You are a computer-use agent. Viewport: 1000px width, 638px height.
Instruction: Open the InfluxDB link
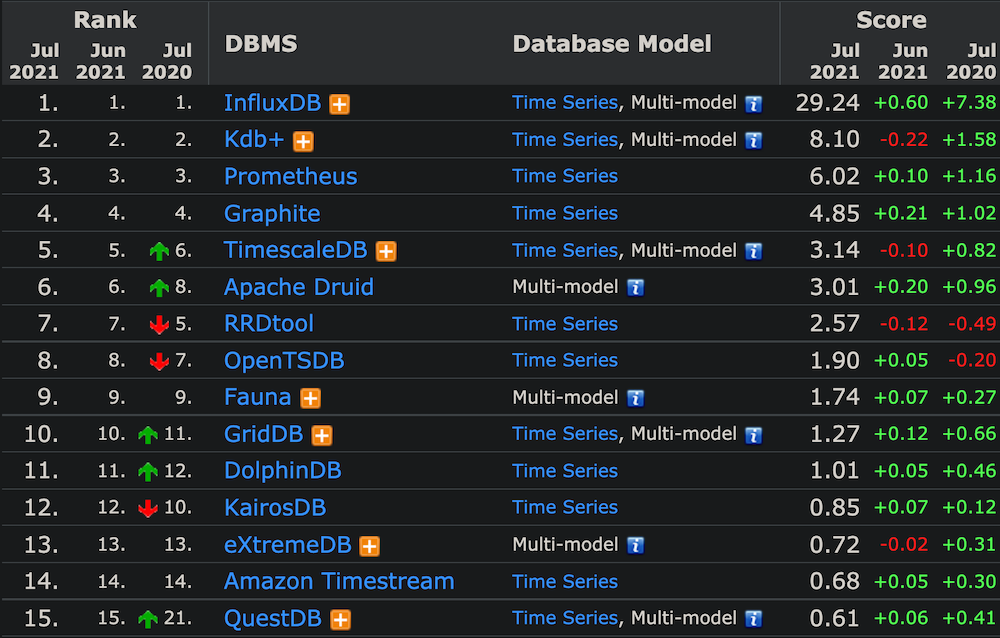pyautogui.click(x=272, y=103)
